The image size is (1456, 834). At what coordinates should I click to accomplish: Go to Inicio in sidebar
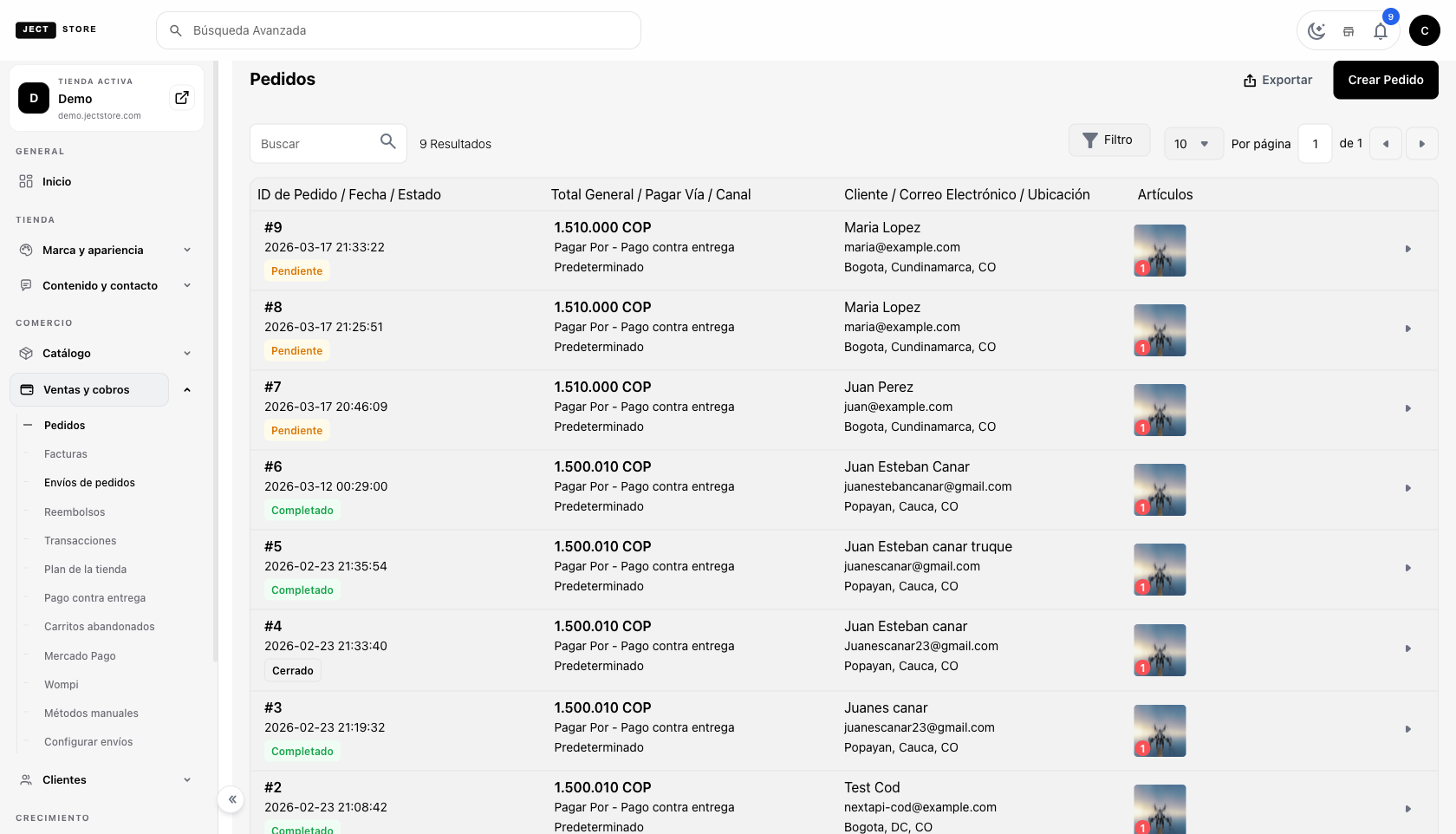(x=56, y=181)
